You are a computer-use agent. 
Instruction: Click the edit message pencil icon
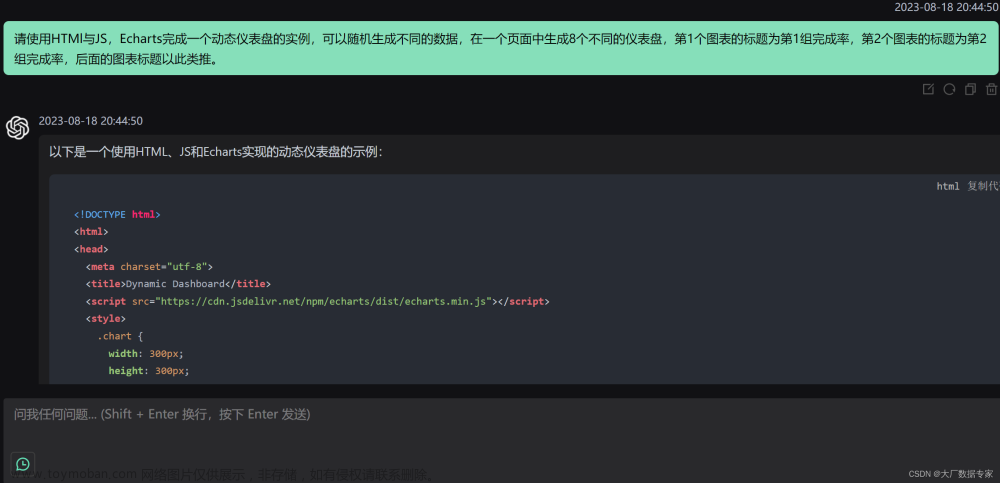(x=929, y=90)
